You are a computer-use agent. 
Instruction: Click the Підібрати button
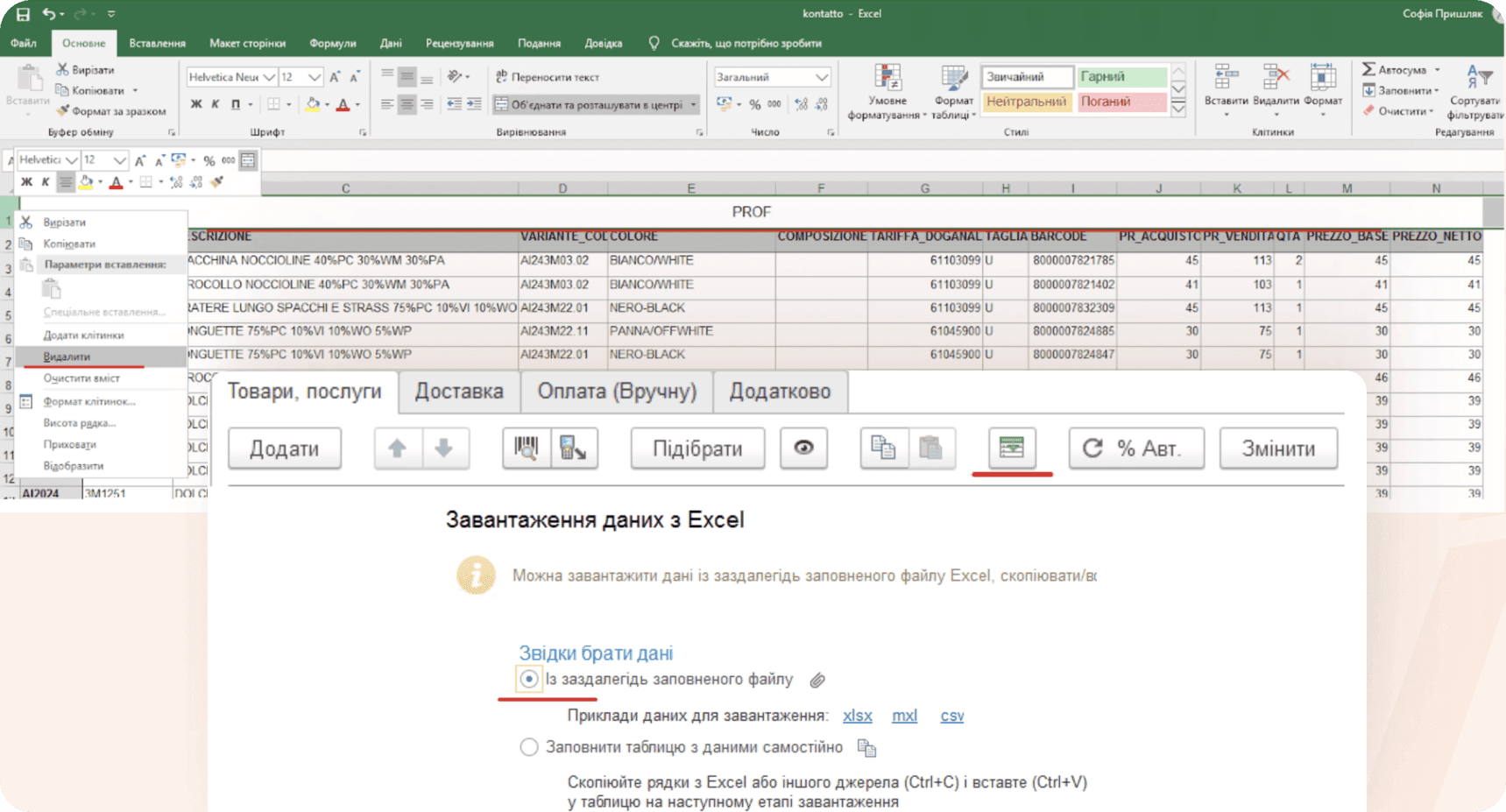(697, 448)
